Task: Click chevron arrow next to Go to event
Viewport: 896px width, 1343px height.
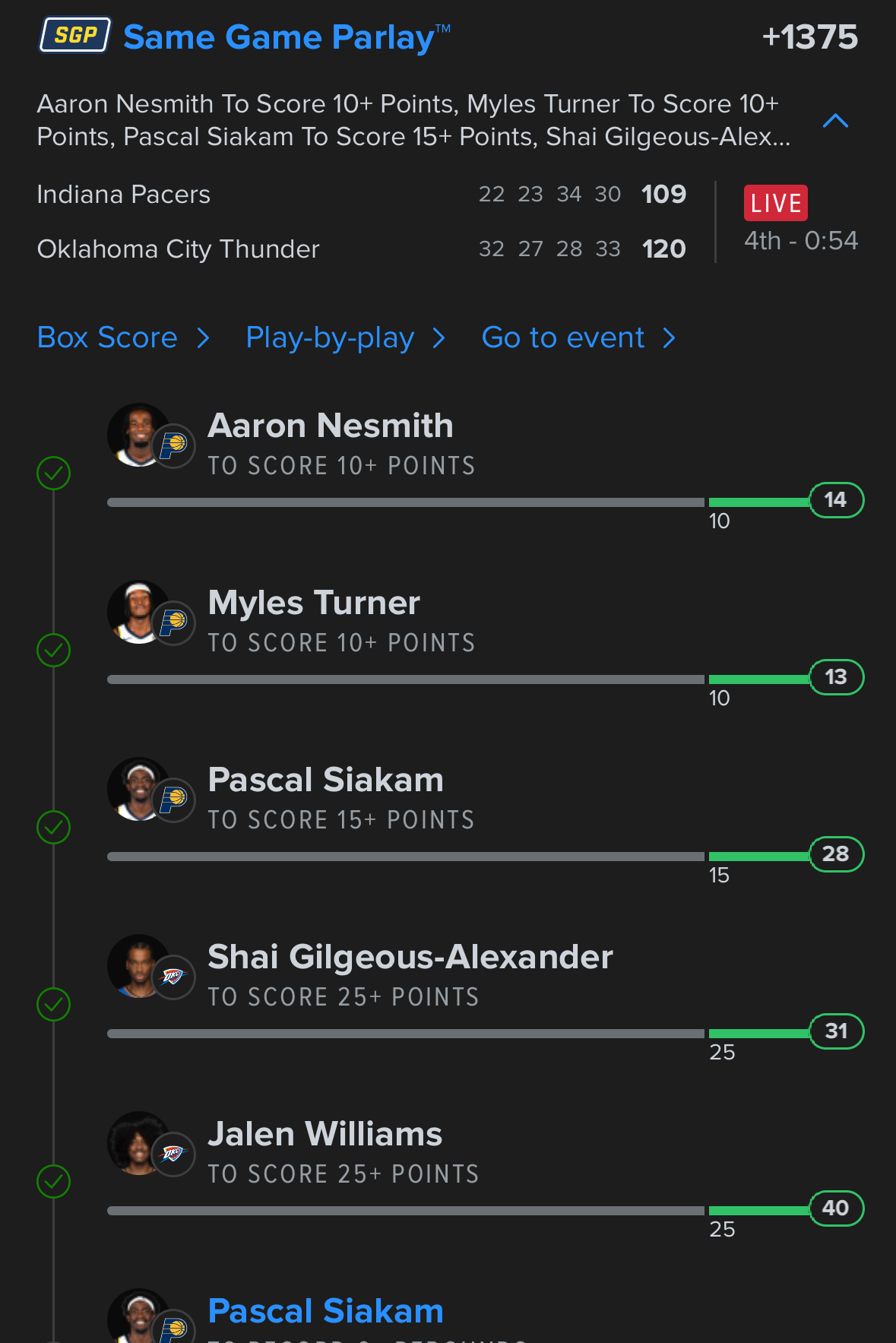Action: point(669,337)
